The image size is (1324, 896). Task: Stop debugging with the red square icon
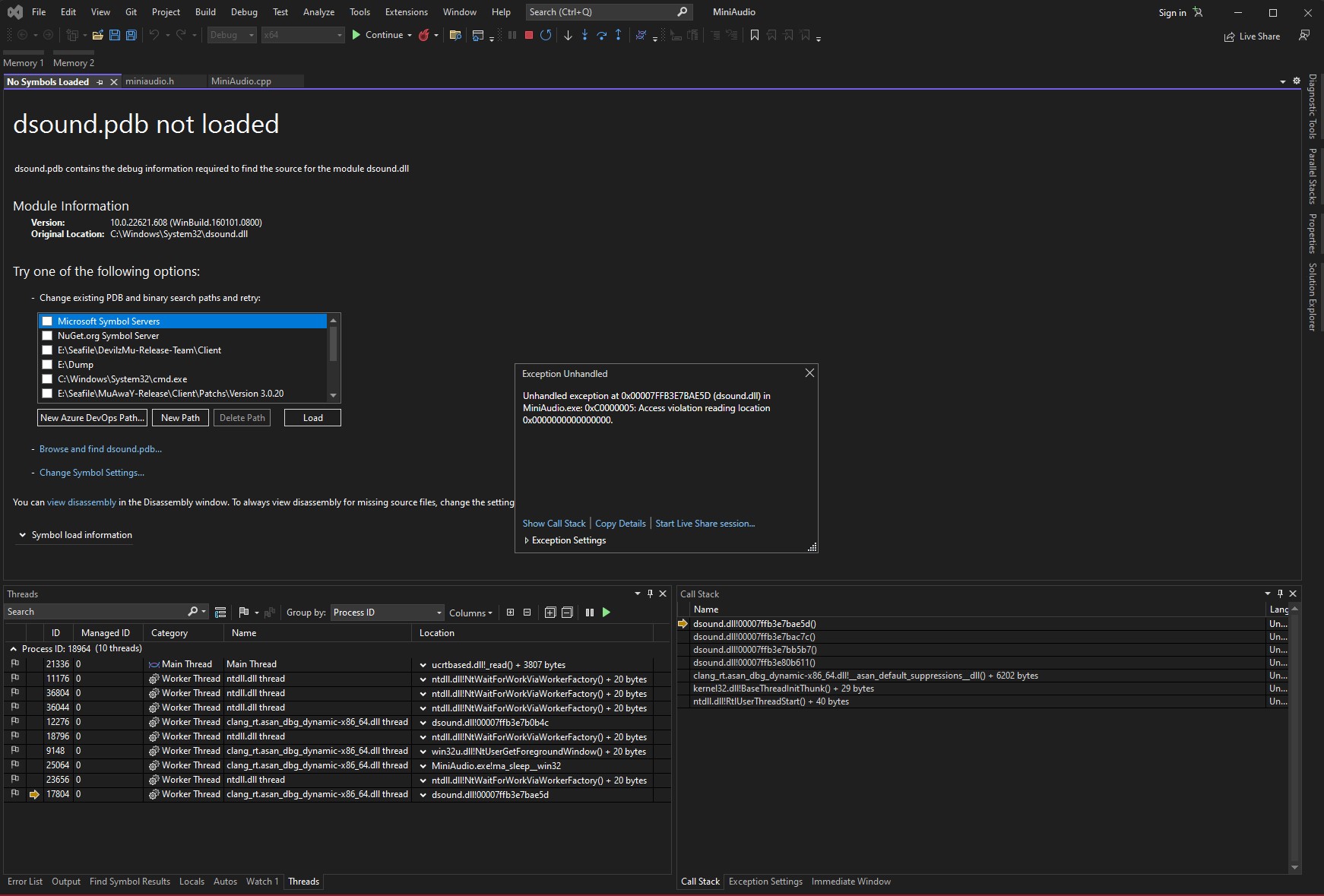(528, 35)
